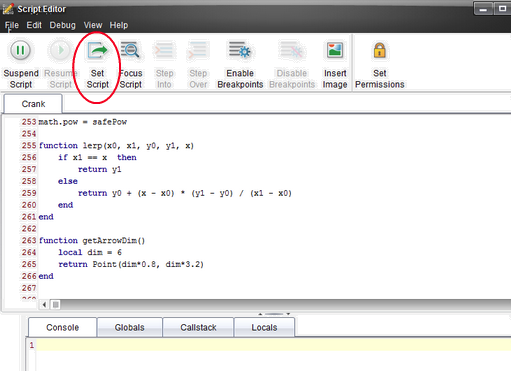This screenshot has width=511, height=371.
Task: Switch to the Globals tab
Action: click(x=129, y=328)
